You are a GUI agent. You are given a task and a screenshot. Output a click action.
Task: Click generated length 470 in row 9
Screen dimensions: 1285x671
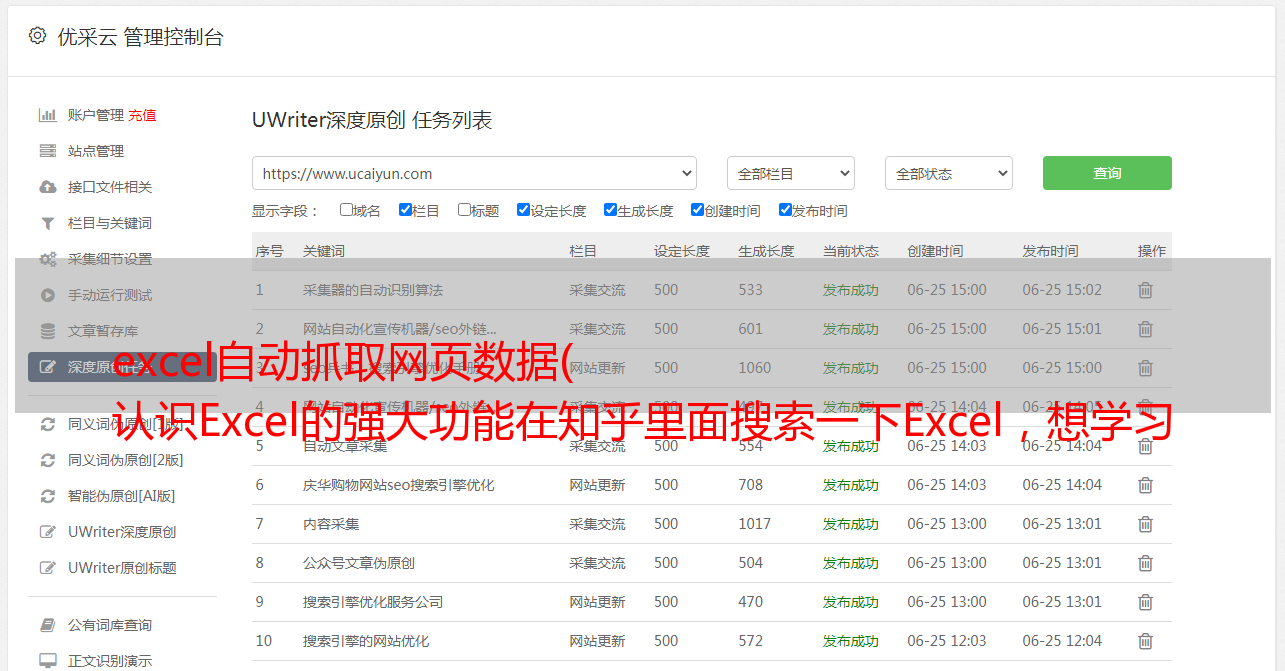(751, 602)
